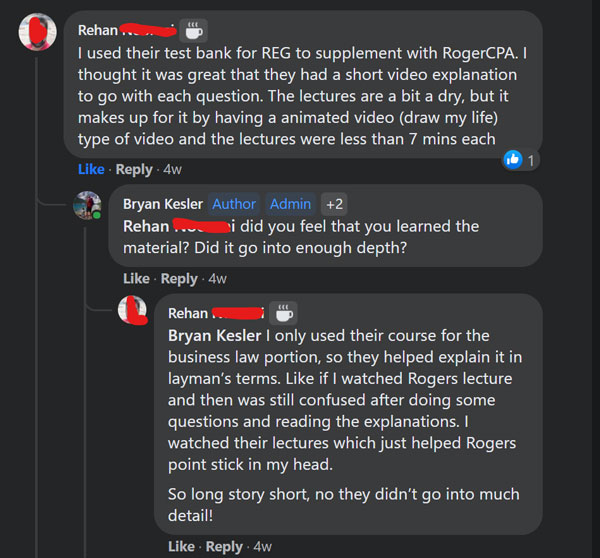The width and height of the screenshot is (600, 558).
Task: Open the 4w timestamp on the first comment
Action: (173, 169)
